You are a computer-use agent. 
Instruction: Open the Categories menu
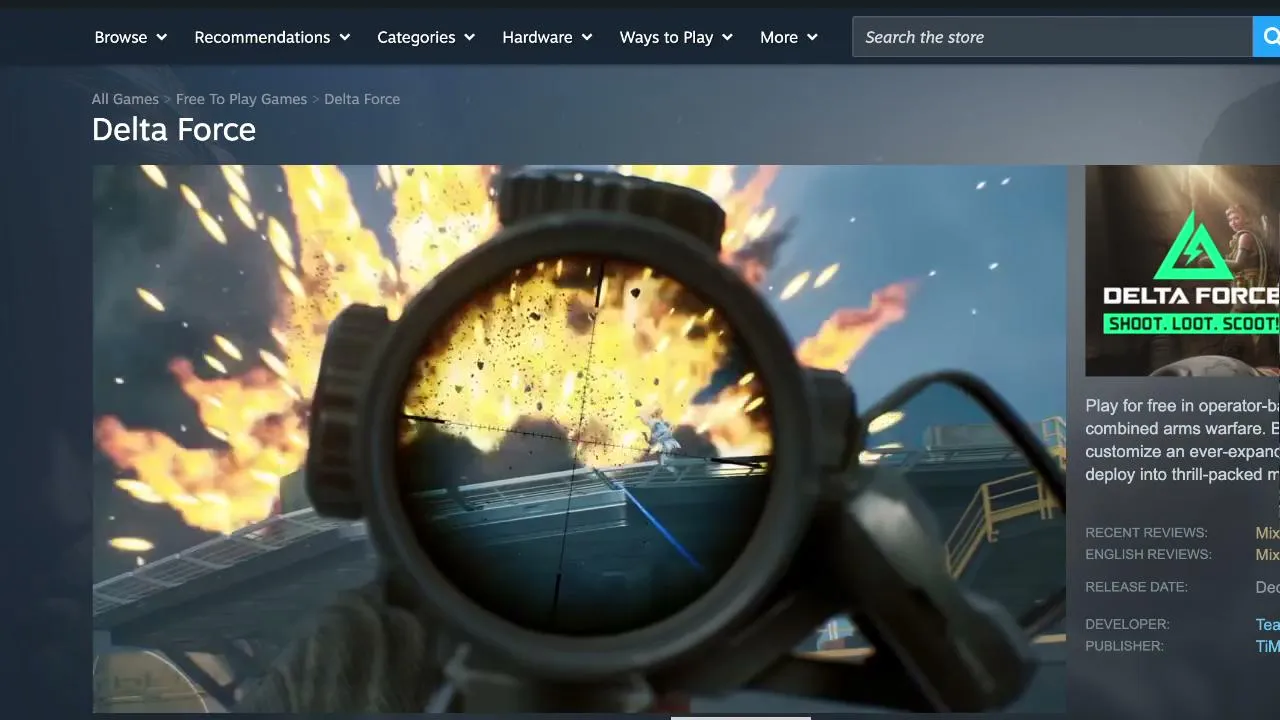coord(426,37)
